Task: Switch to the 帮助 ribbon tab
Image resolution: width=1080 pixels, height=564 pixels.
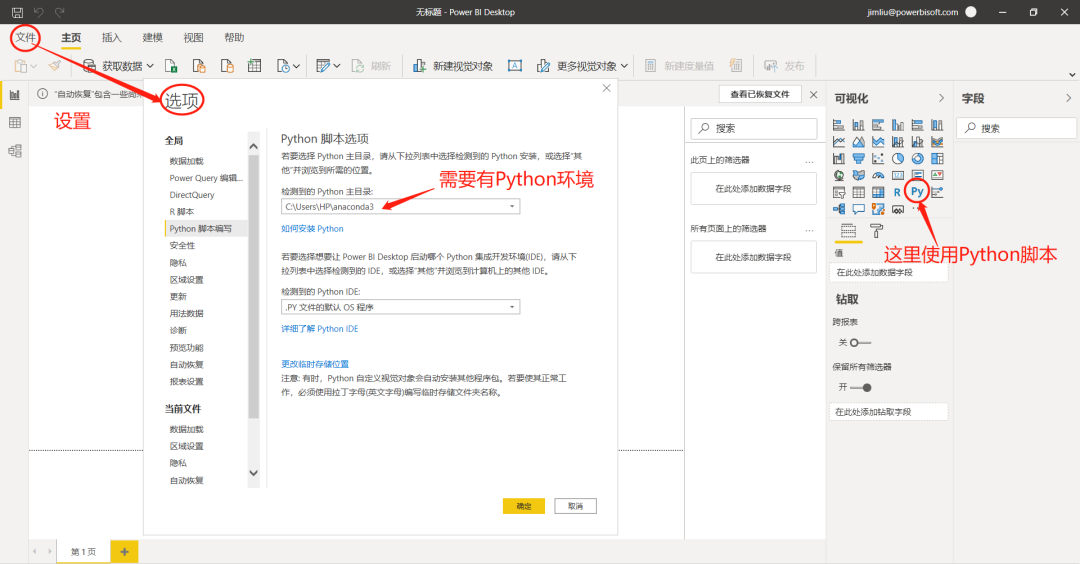Action: pos(234,37)
